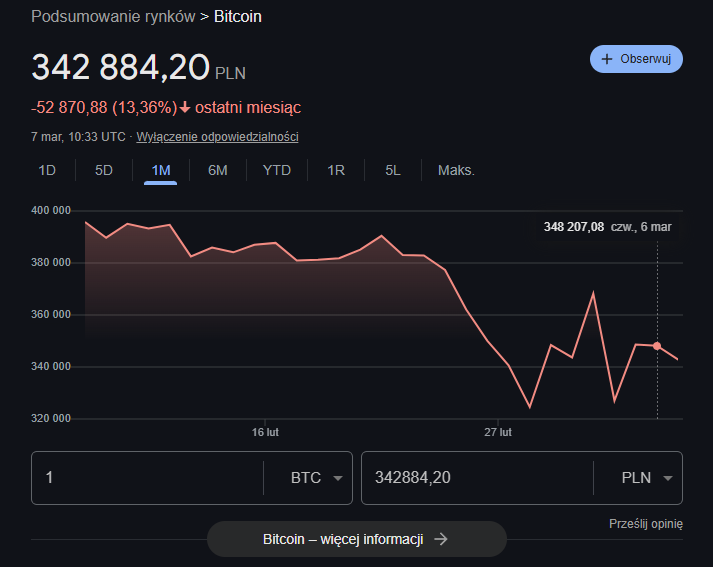This screenshot has height=567, width=713.
Task: Switch to the 5D time range
Action: (x=104, y=170)
